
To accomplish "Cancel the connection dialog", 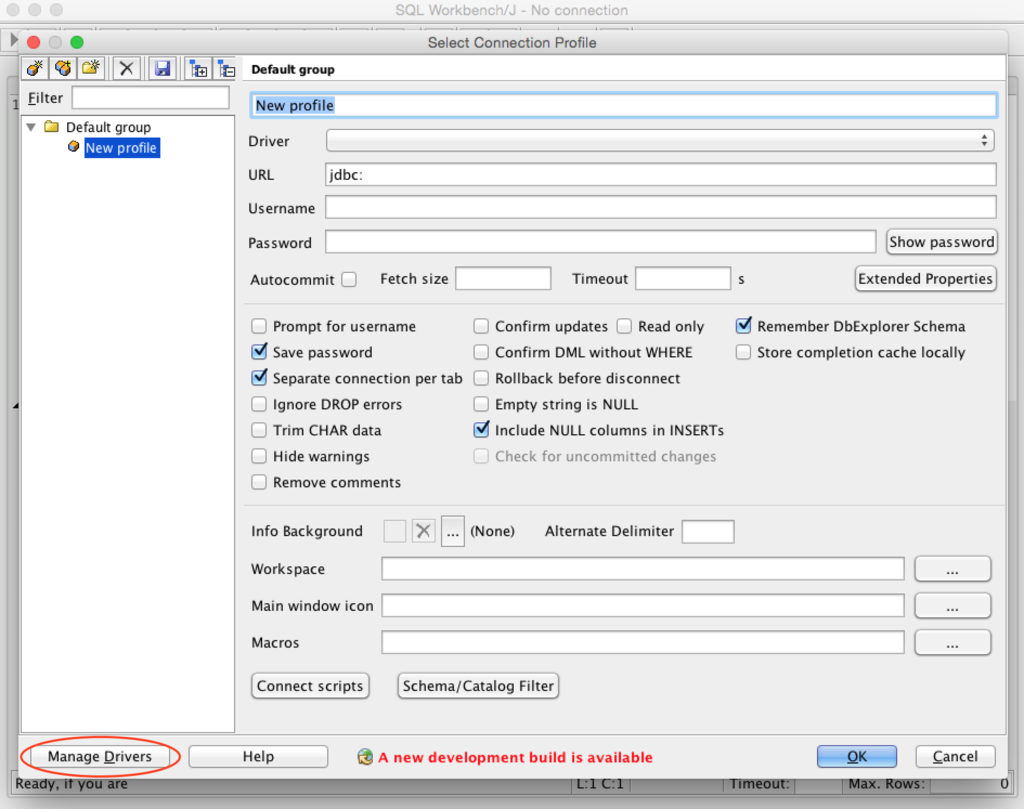I will coord(955,756).
